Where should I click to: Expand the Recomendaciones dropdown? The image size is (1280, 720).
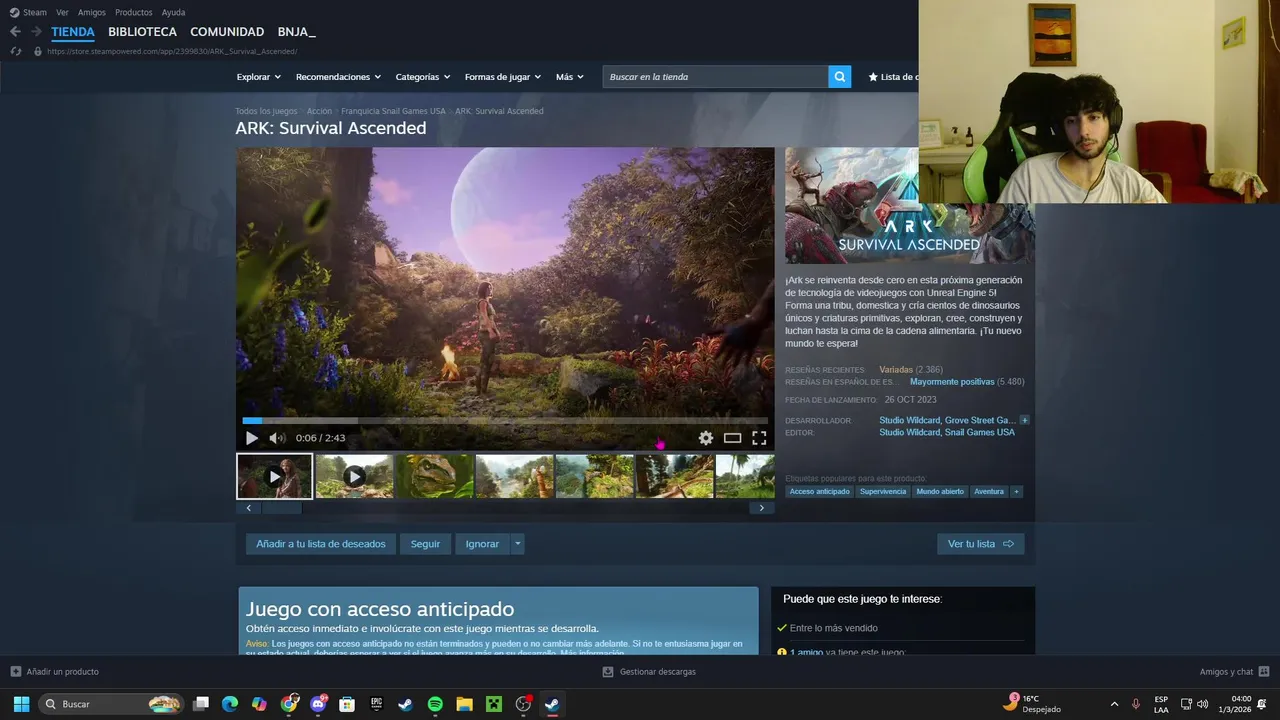pyautogui.click(x=338, y=77)
